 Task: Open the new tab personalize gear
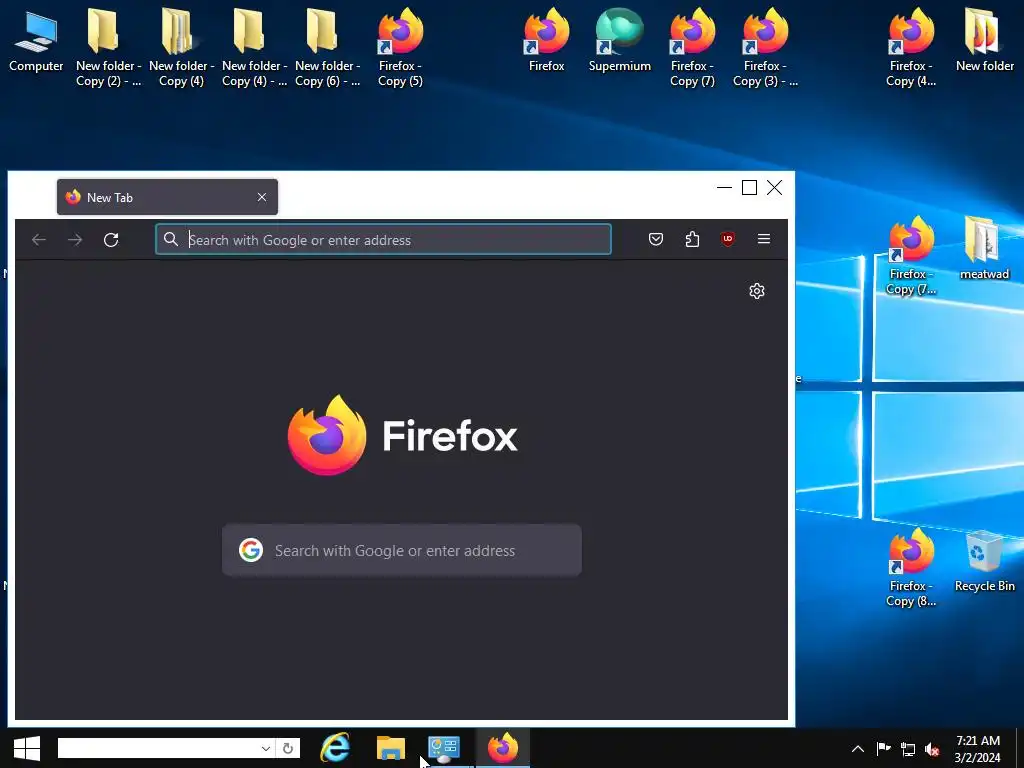coord(757,291)
